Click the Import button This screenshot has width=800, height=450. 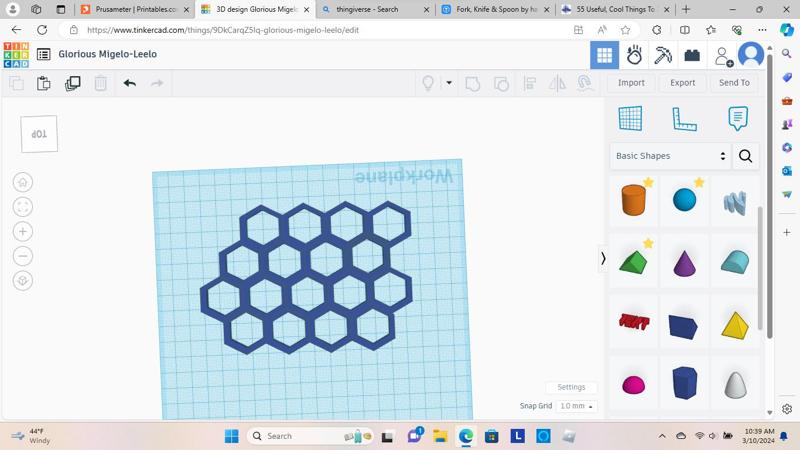[631, 83]
